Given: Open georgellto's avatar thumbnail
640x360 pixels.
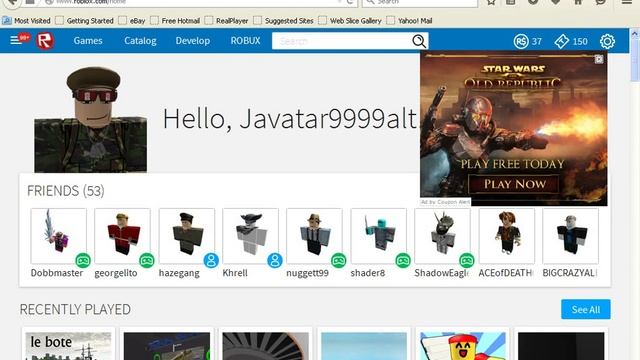Looking at the screenshot, I should click(x=122, y=236).
